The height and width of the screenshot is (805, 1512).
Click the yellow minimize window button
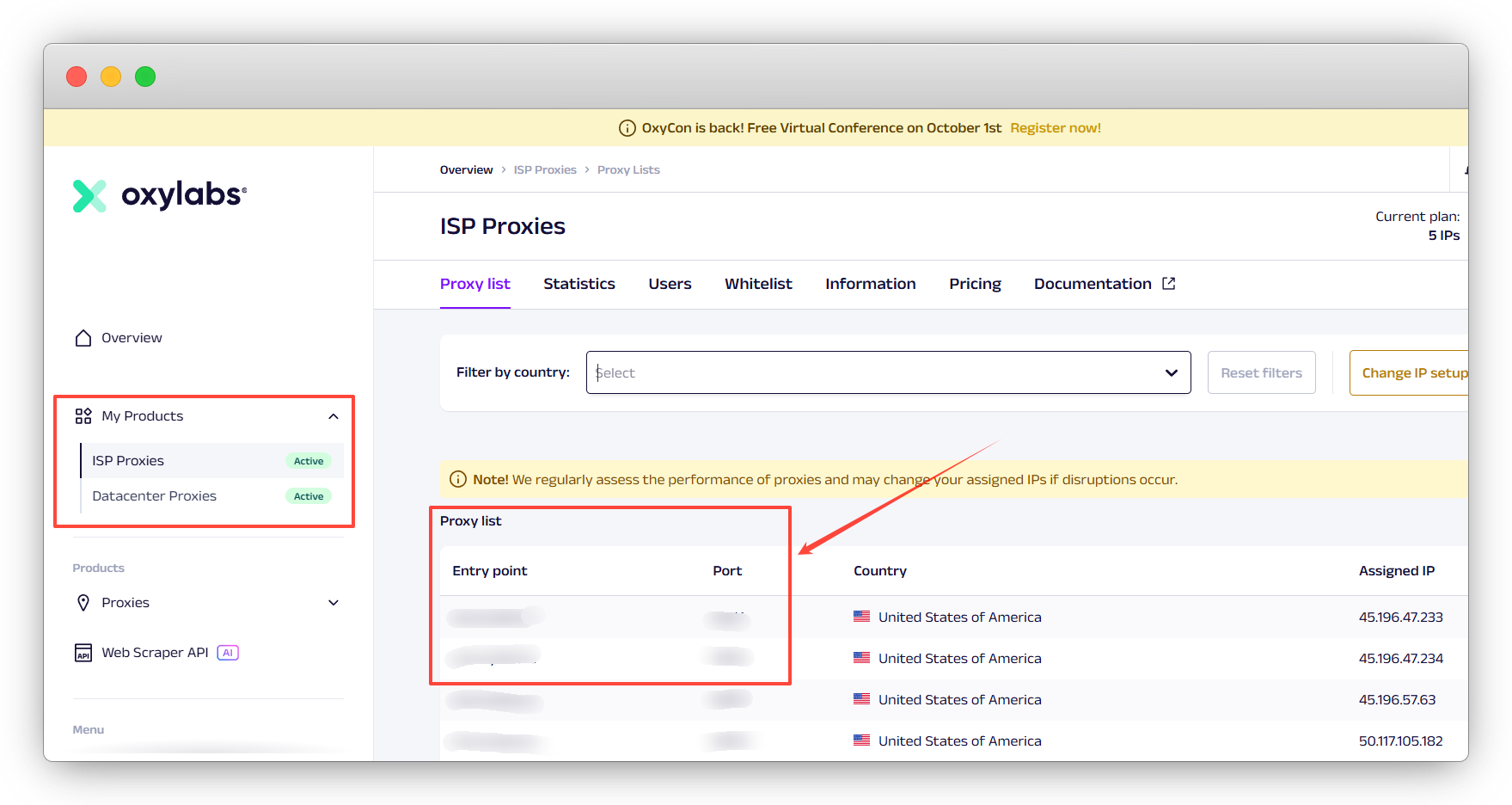[x=111, y=77]
